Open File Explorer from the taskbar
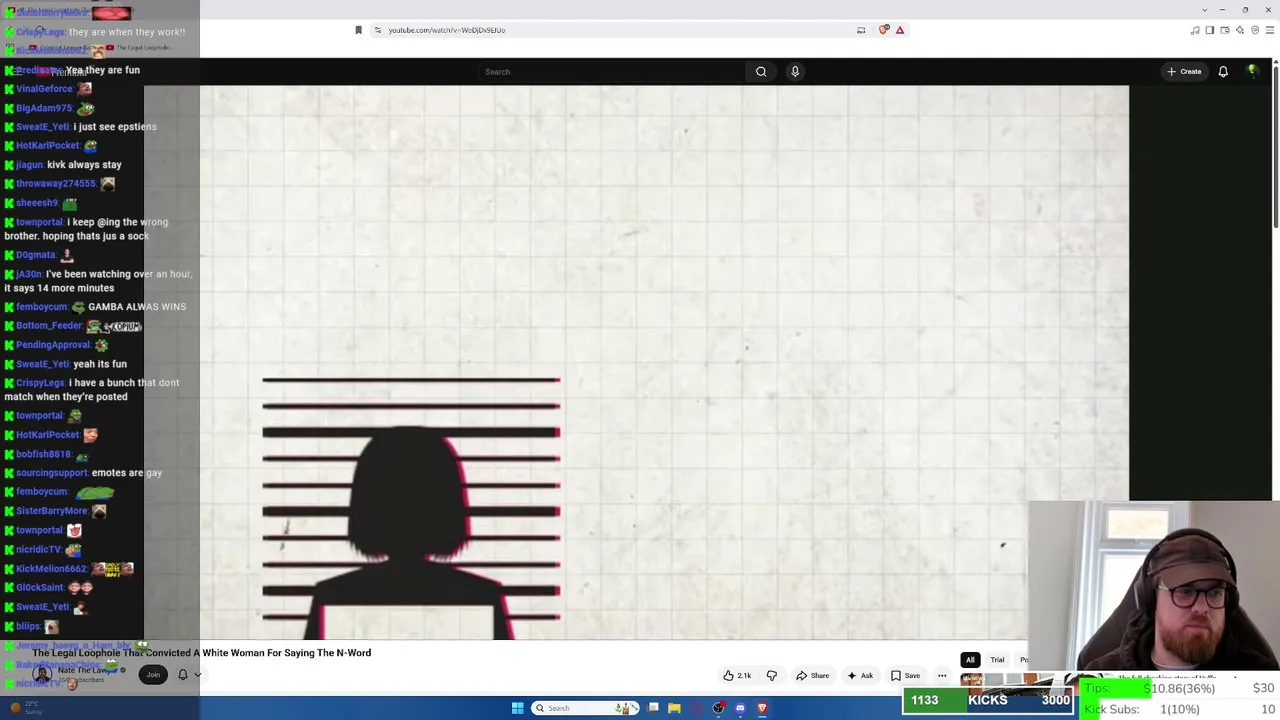 click(674, 708)
